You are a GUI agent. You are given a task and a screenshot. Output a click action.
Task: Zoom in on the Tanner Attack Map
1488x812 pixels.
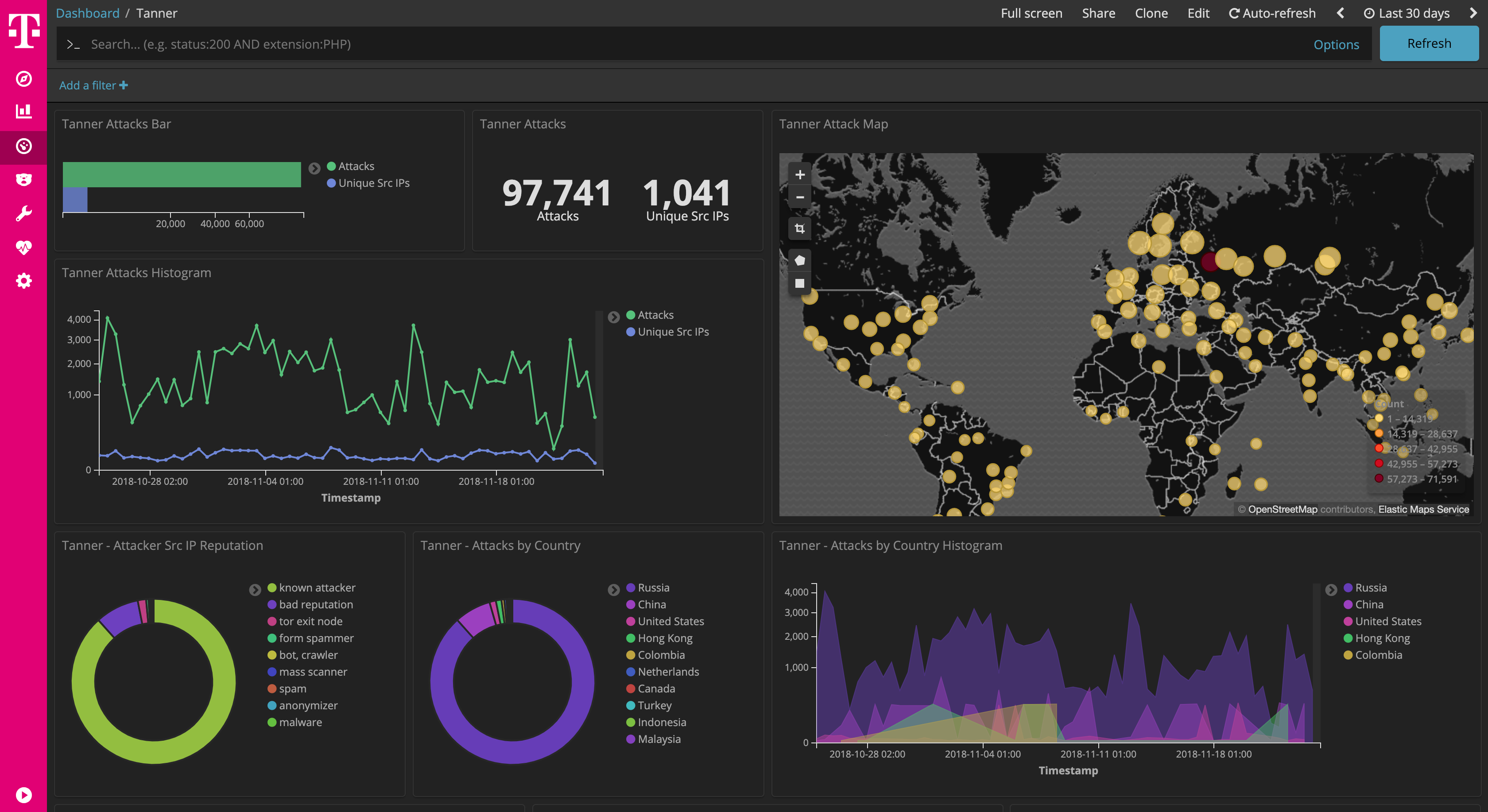(799, 174)
